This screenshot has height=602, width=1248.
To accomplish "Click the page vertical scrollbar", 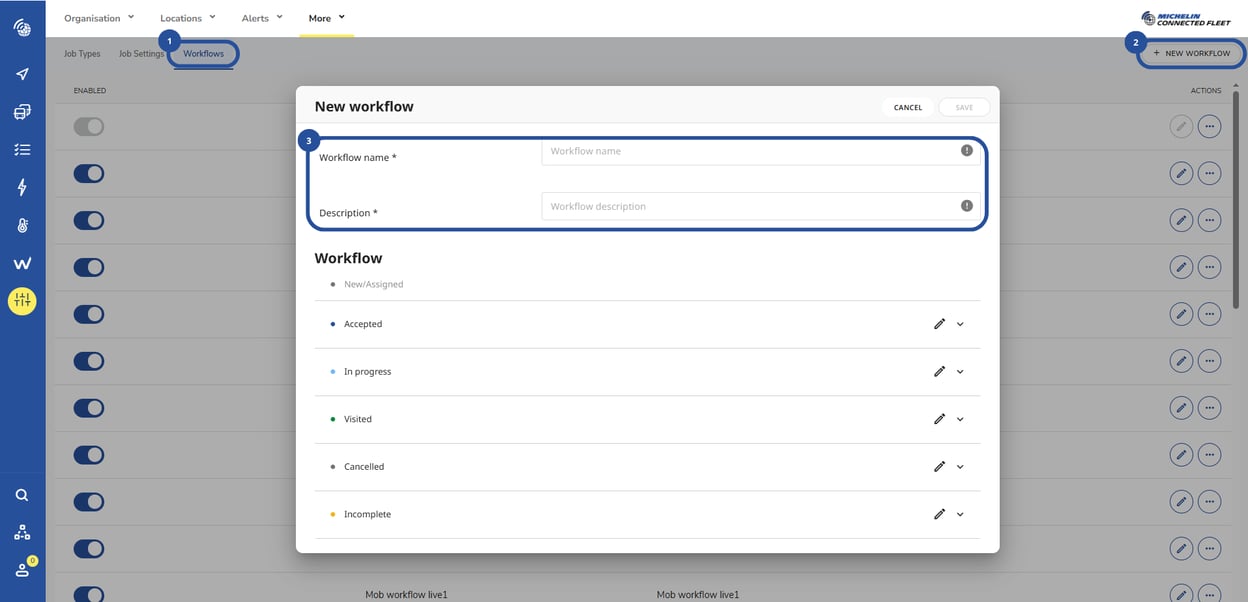I will [x=1237, y=200].
